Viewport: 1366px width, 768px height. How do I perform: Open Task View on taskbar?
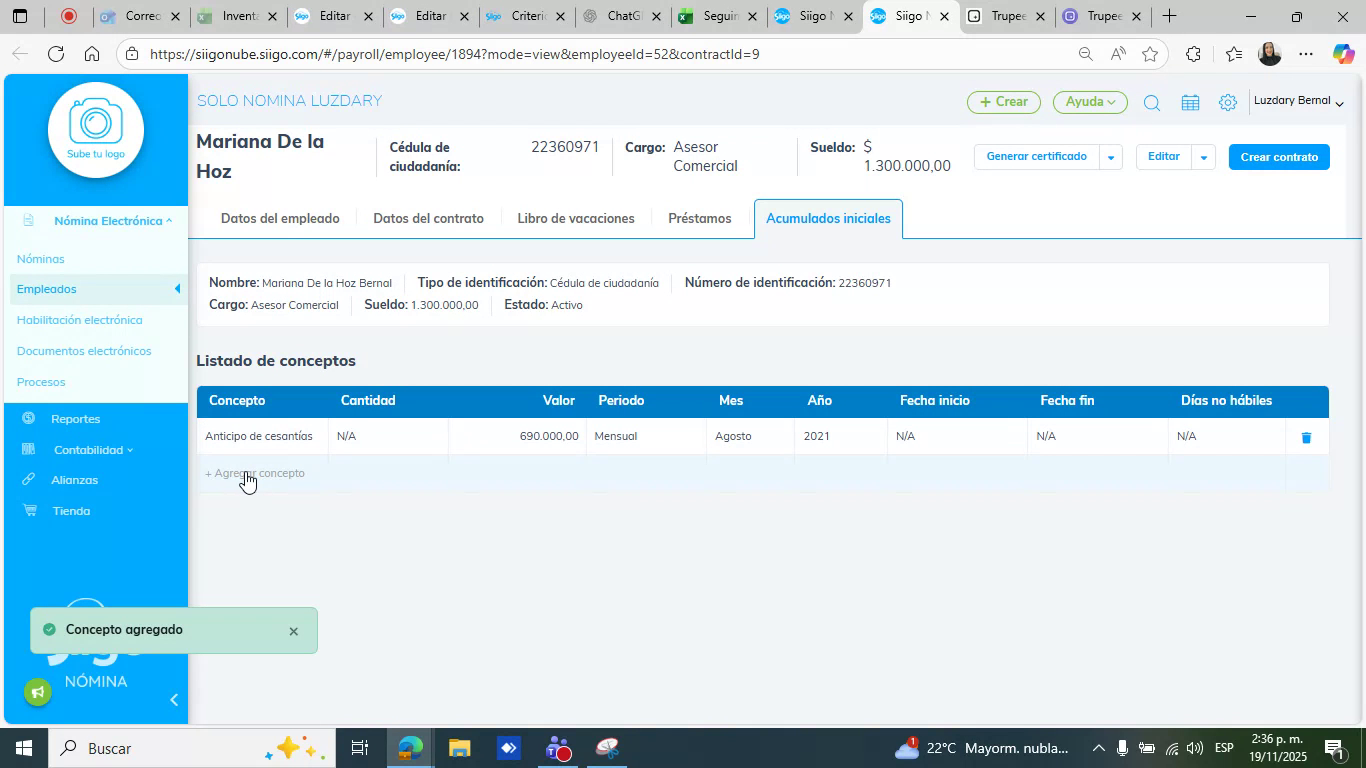coord(360,748)
